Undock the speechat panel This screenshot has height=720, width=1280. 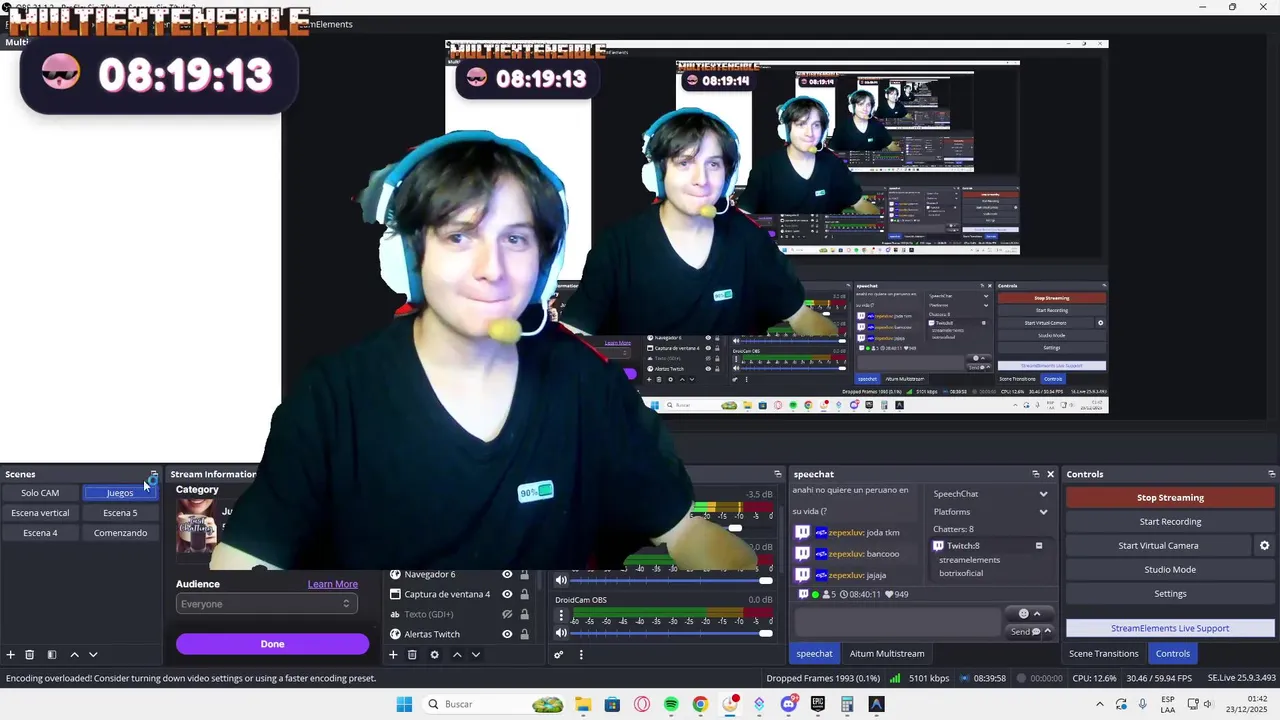coord(1036,474)
